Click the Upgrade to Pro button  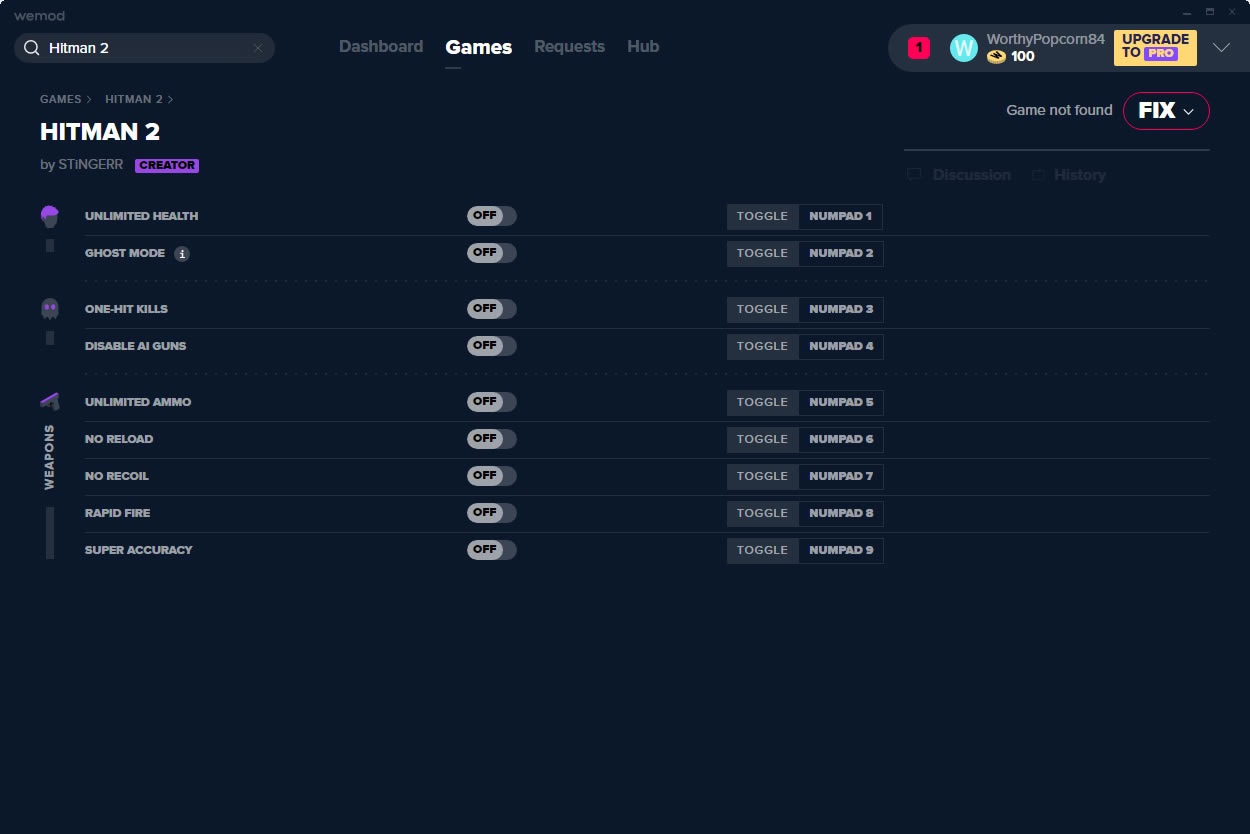pyautogui.click(x=1154, y=47)
